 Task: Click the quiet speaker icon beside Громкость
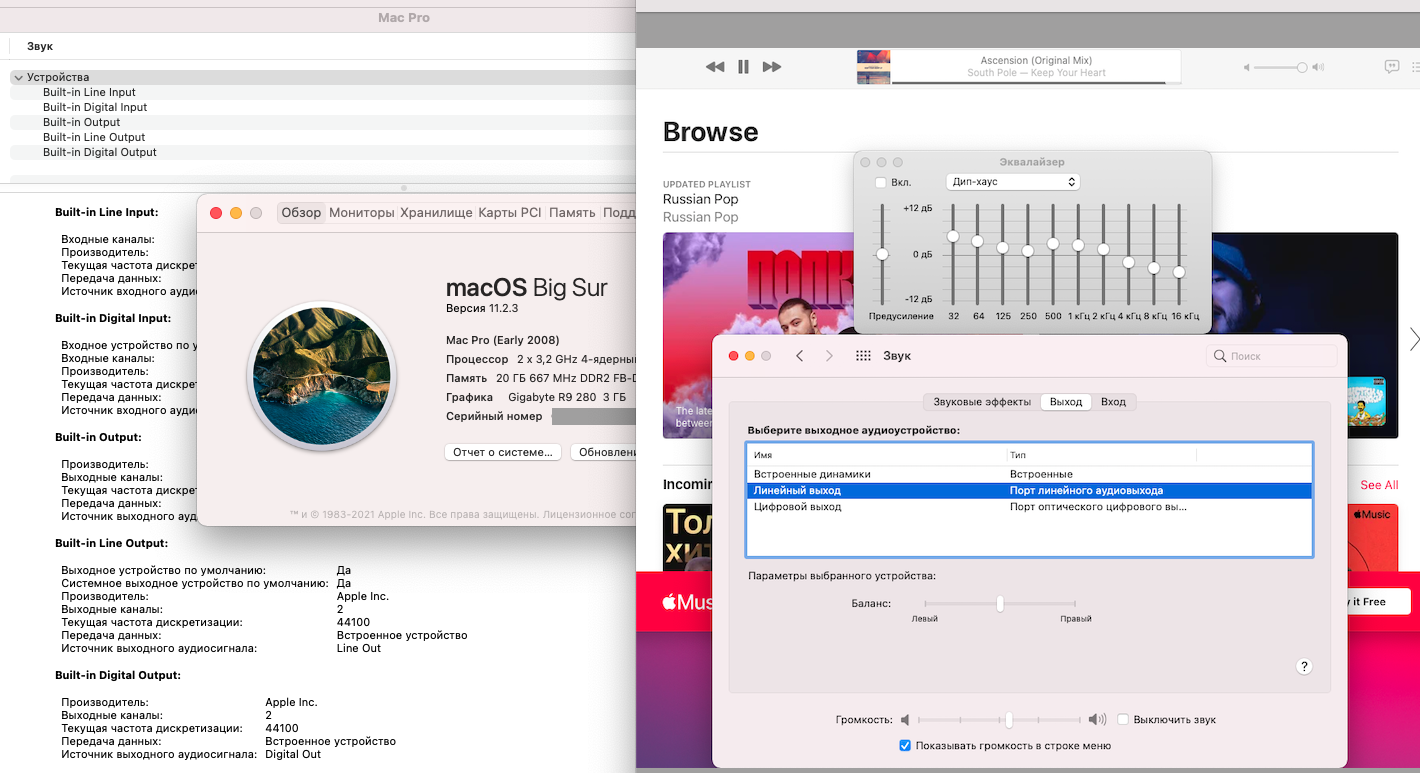pyautogui.click(x=905, y=720)
